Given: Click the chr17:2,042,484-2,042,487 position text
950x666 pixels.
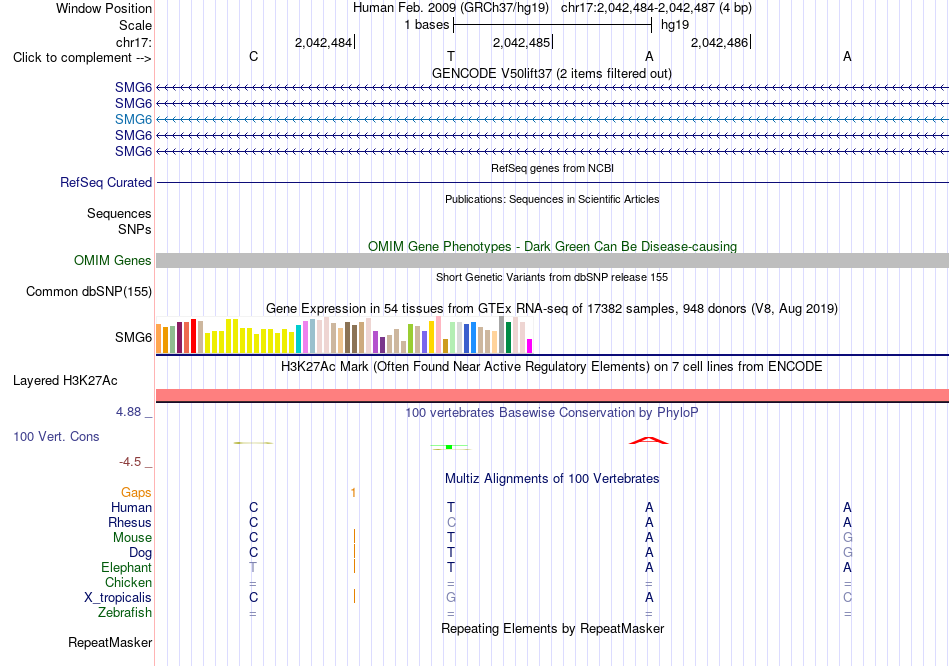Looking at the screenshot, I should coord(656,8).
